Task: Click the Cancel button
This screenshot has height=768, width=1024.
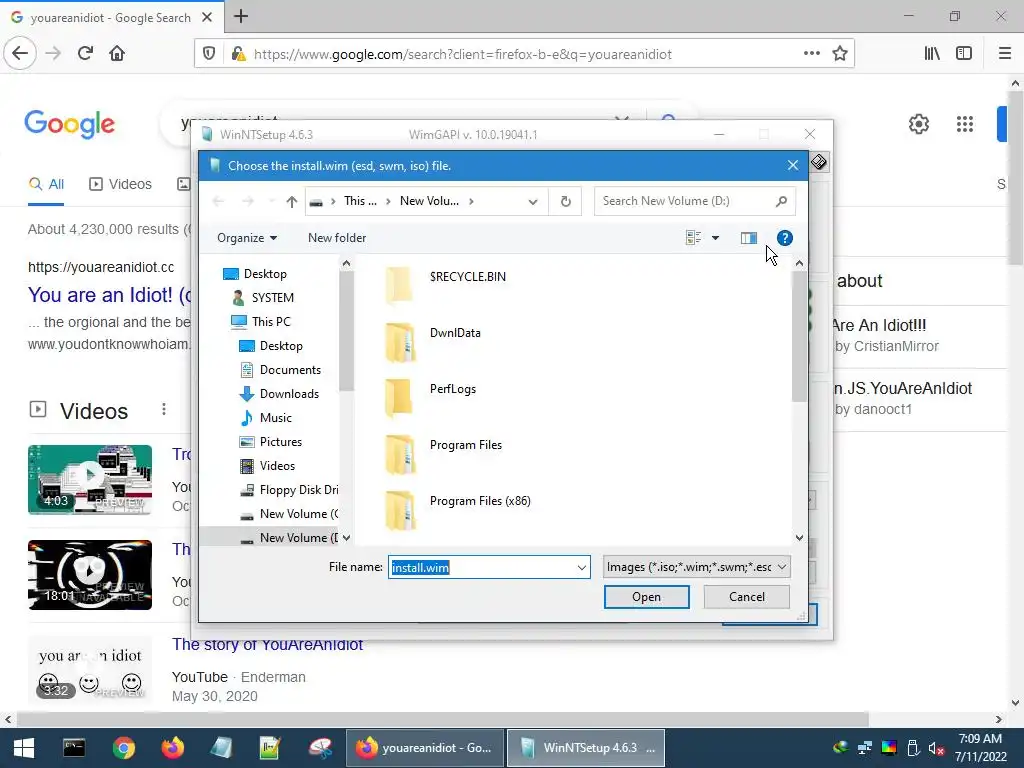Action: 746,597
